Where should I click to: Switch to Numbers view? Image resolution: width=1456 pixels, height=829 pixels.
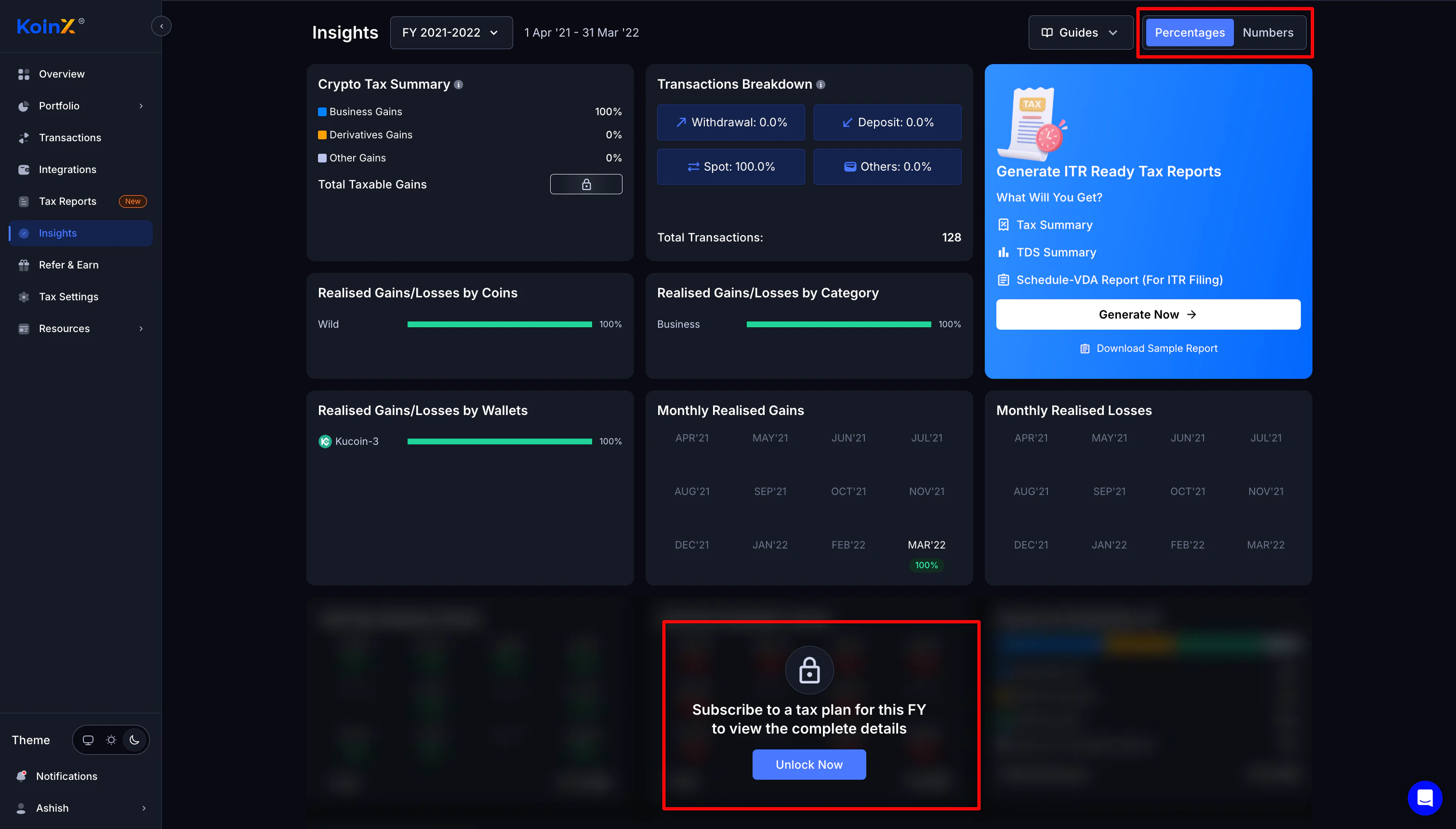pos(1268,33)
